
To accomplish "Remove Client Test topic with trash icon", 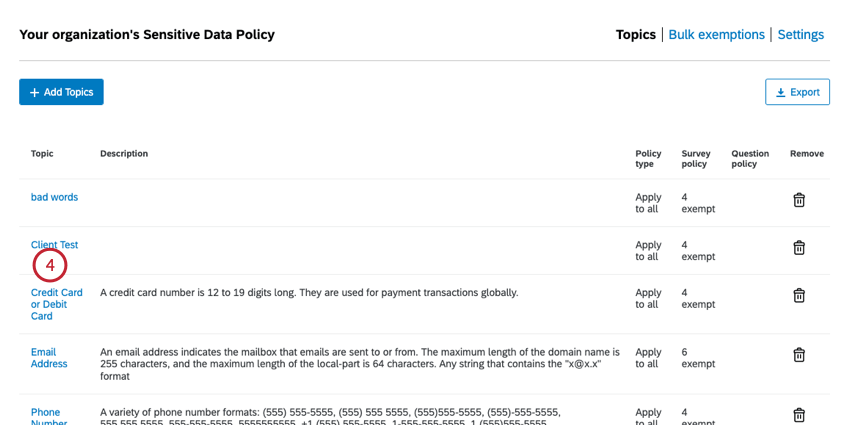I will [x=799, y=248].
